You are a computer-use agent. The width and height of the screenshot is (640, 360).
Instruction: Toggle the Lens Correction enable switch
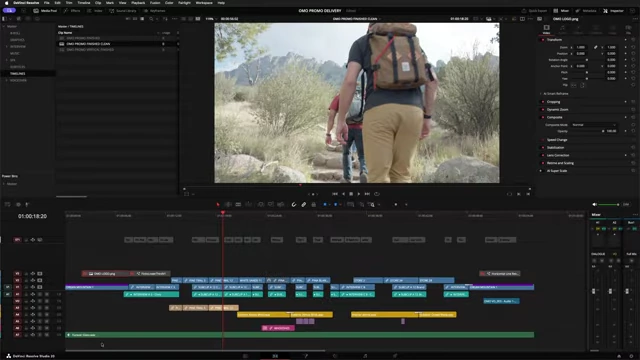click(543, 155)
